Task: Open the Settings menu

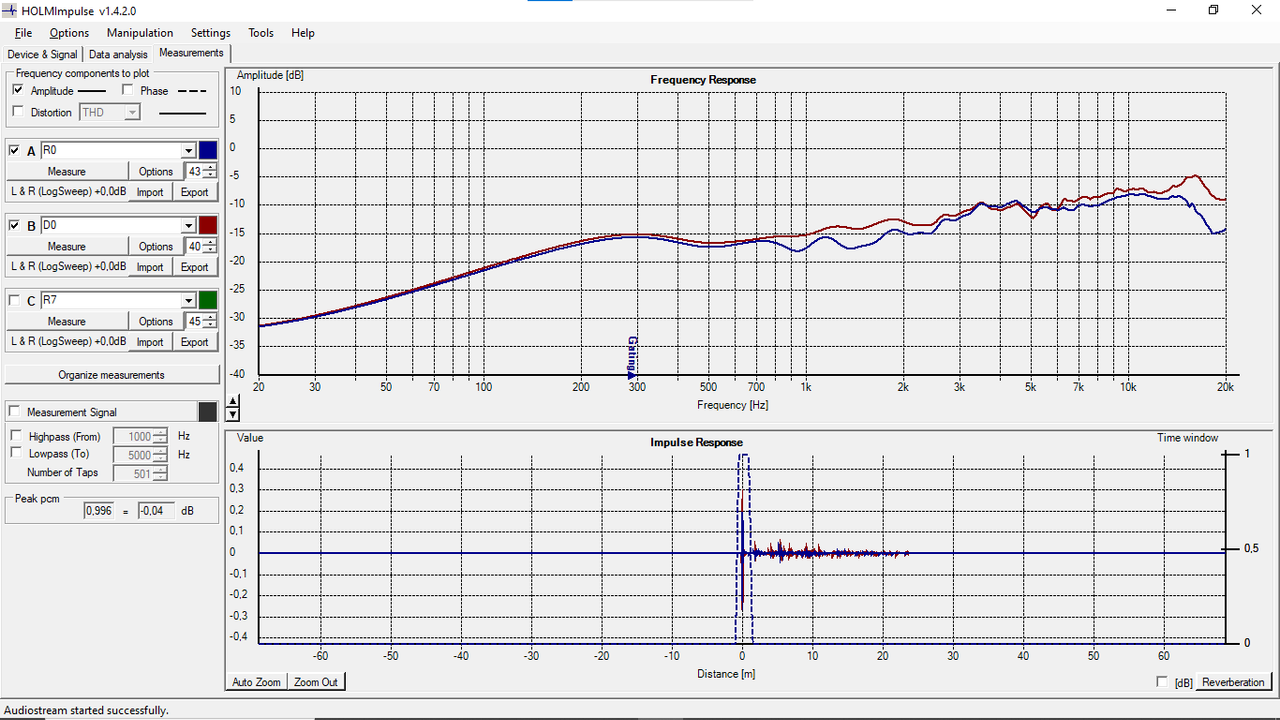Action: tap(211, 33)
